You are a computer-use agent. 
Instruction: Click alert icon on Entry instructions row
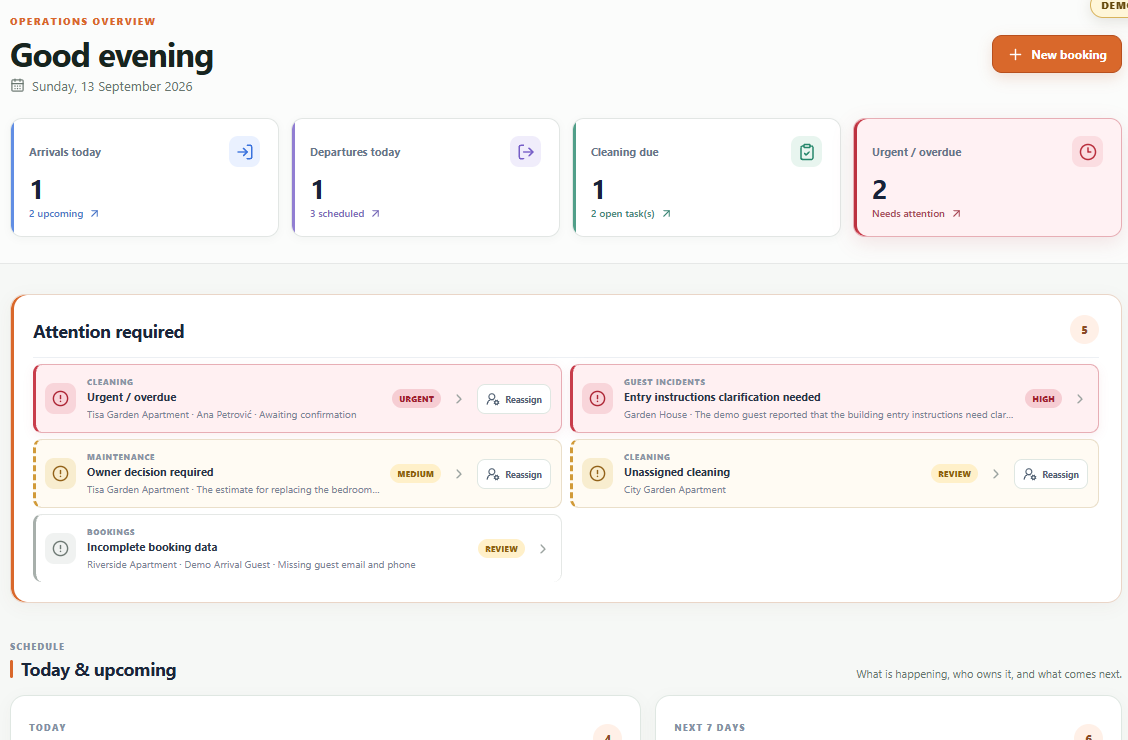tap(597, 398)
